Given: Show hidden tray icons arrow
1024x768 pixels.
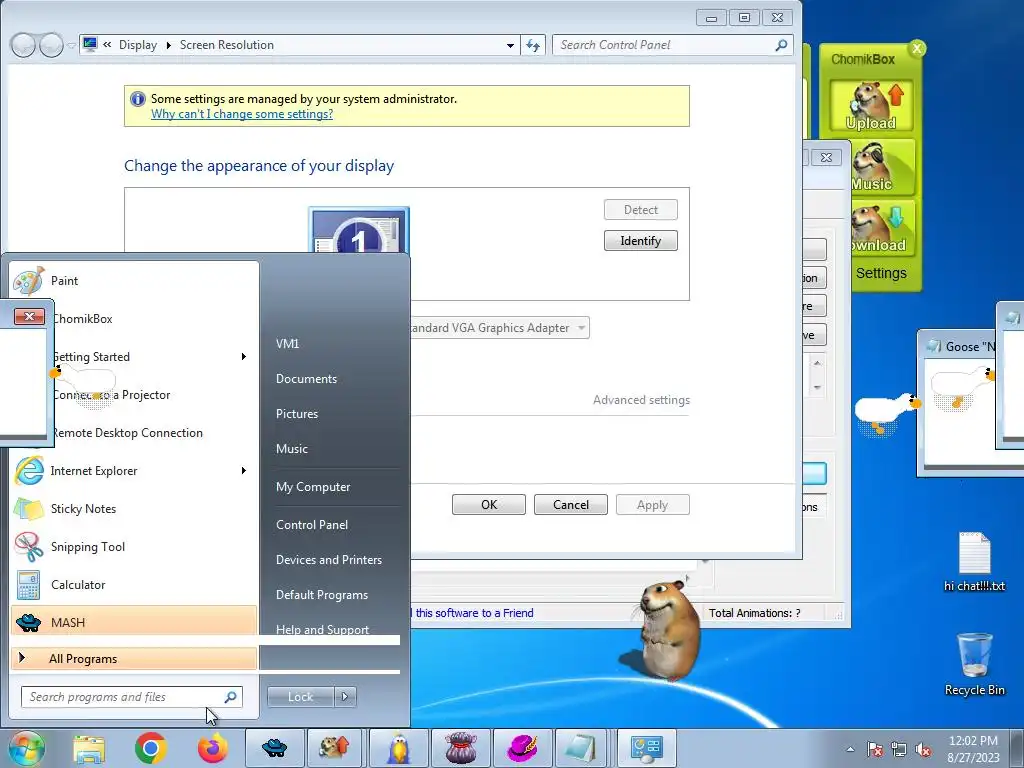Looking at the screenshot, I should click(850, 750).
